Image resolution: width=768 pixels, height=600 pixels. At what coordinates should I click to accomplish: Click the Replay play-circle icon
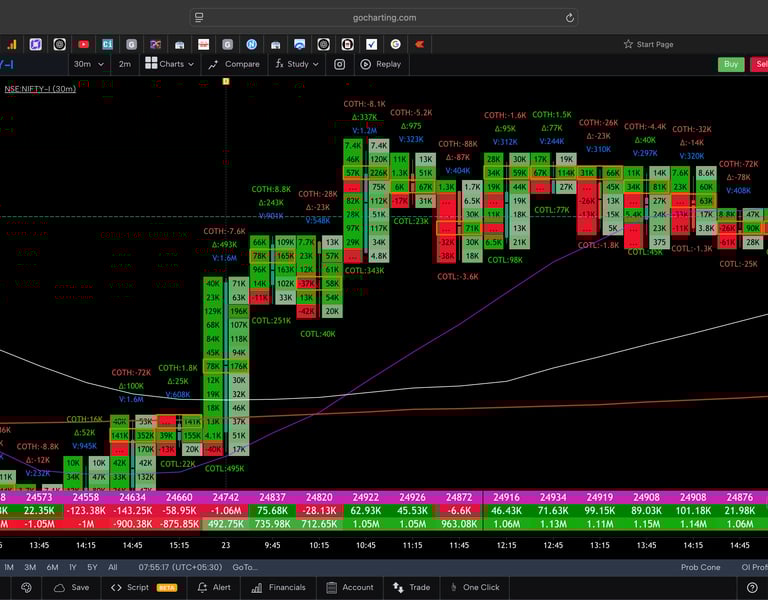pyautogui.click(x=365, y=64)
